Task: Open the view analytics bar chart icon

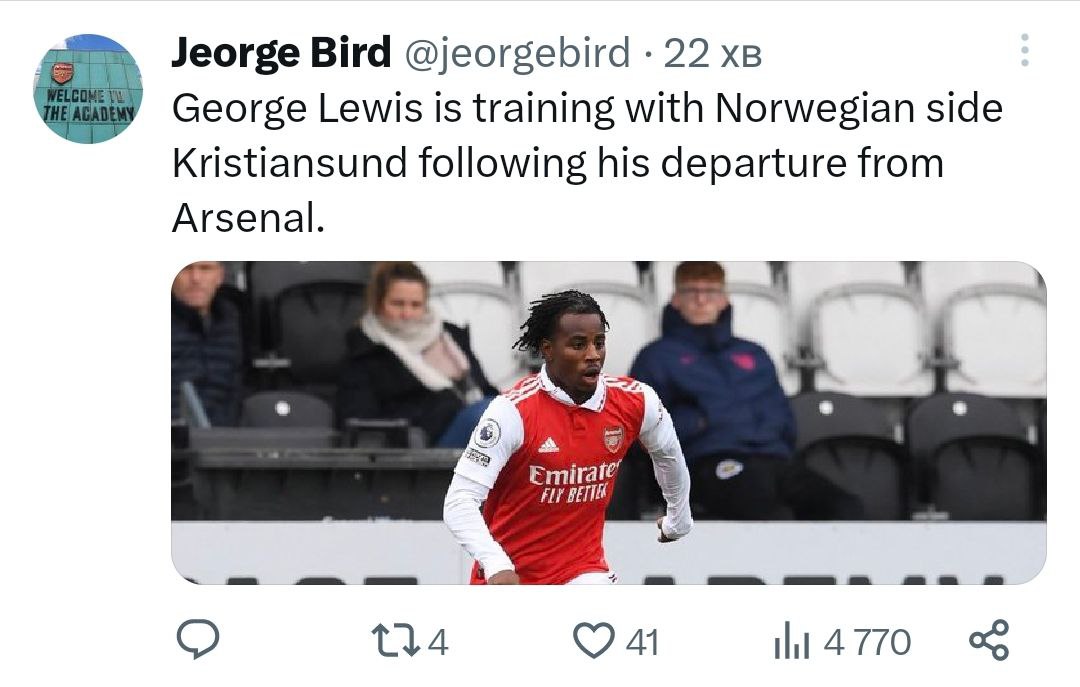Action: [791, 642]
